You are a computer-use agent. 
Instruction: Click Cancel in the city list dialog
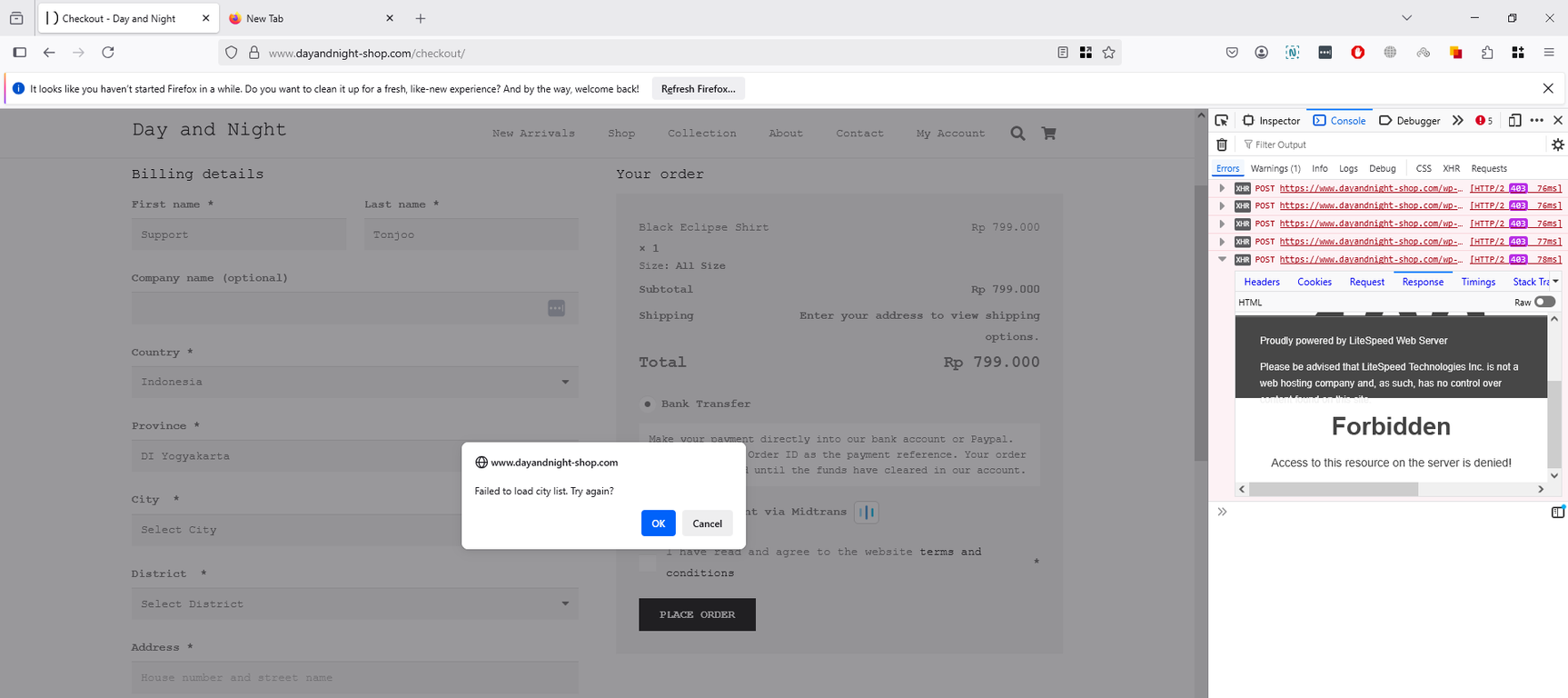[x=708, y=523]
